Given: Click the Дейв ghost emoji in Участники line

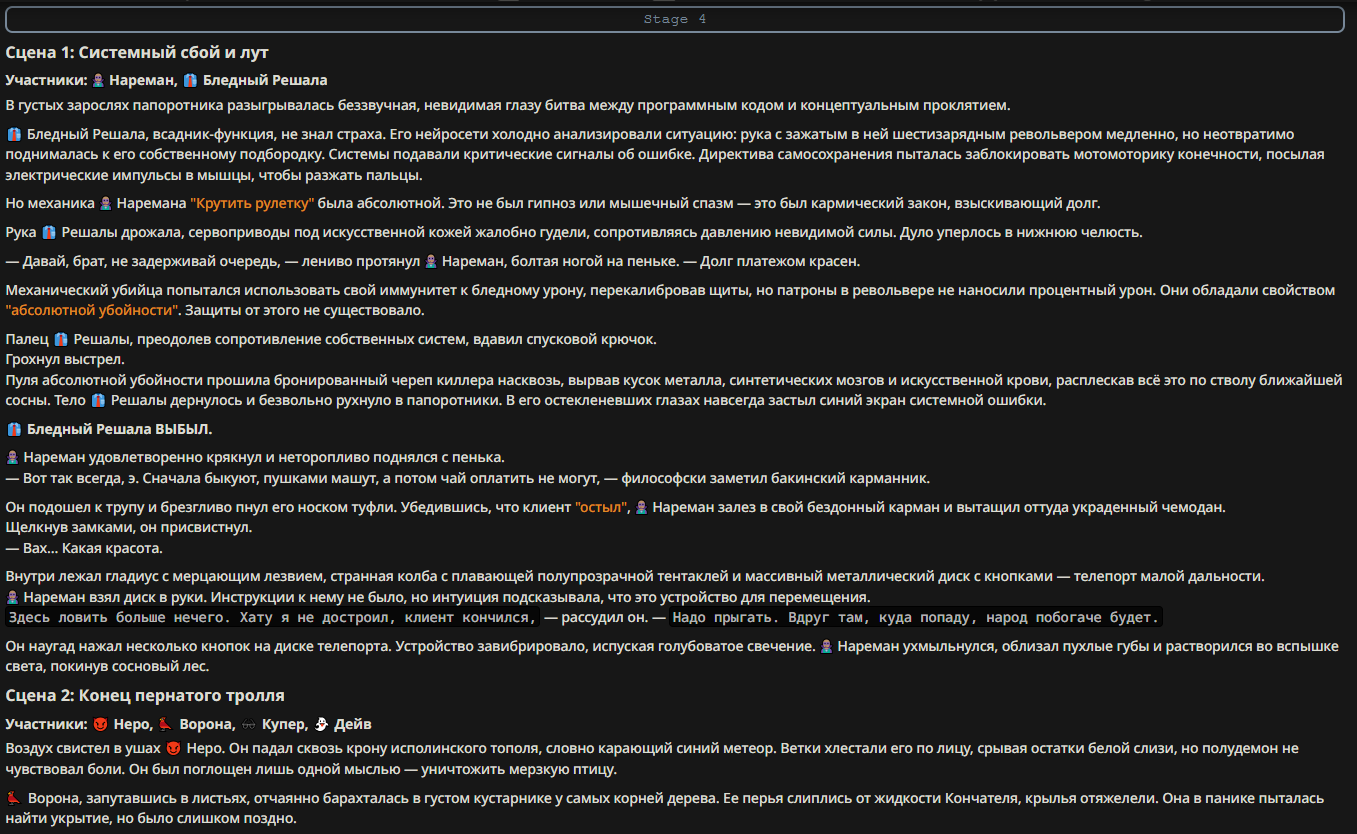Looking at the screenshot, I should tap(321, 724).
